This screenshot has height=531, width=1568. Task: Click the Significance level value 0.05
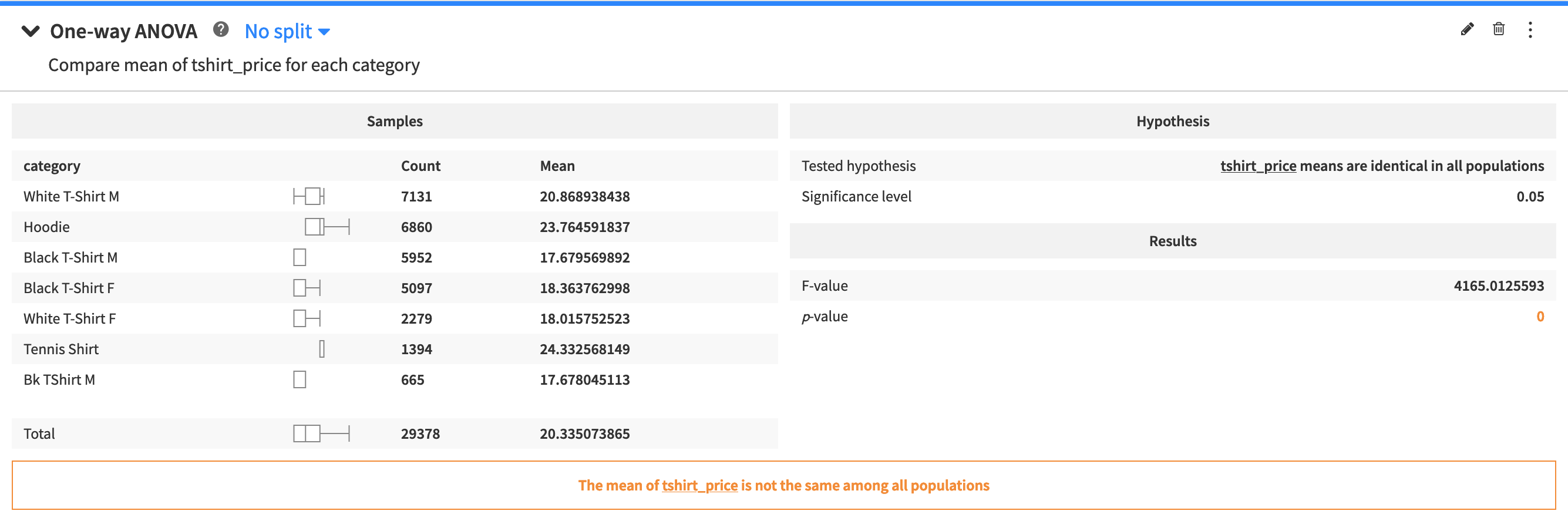pyautogui.click(x=1530, y=196)
